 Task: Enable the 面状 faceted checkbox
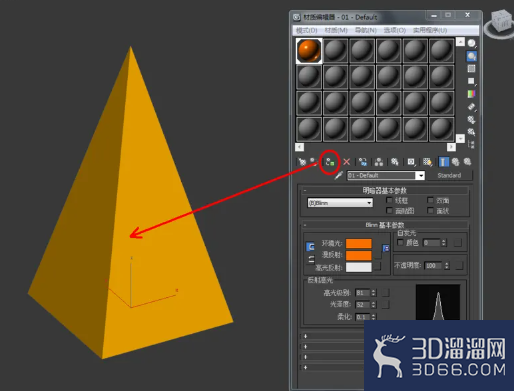point(430,211)
